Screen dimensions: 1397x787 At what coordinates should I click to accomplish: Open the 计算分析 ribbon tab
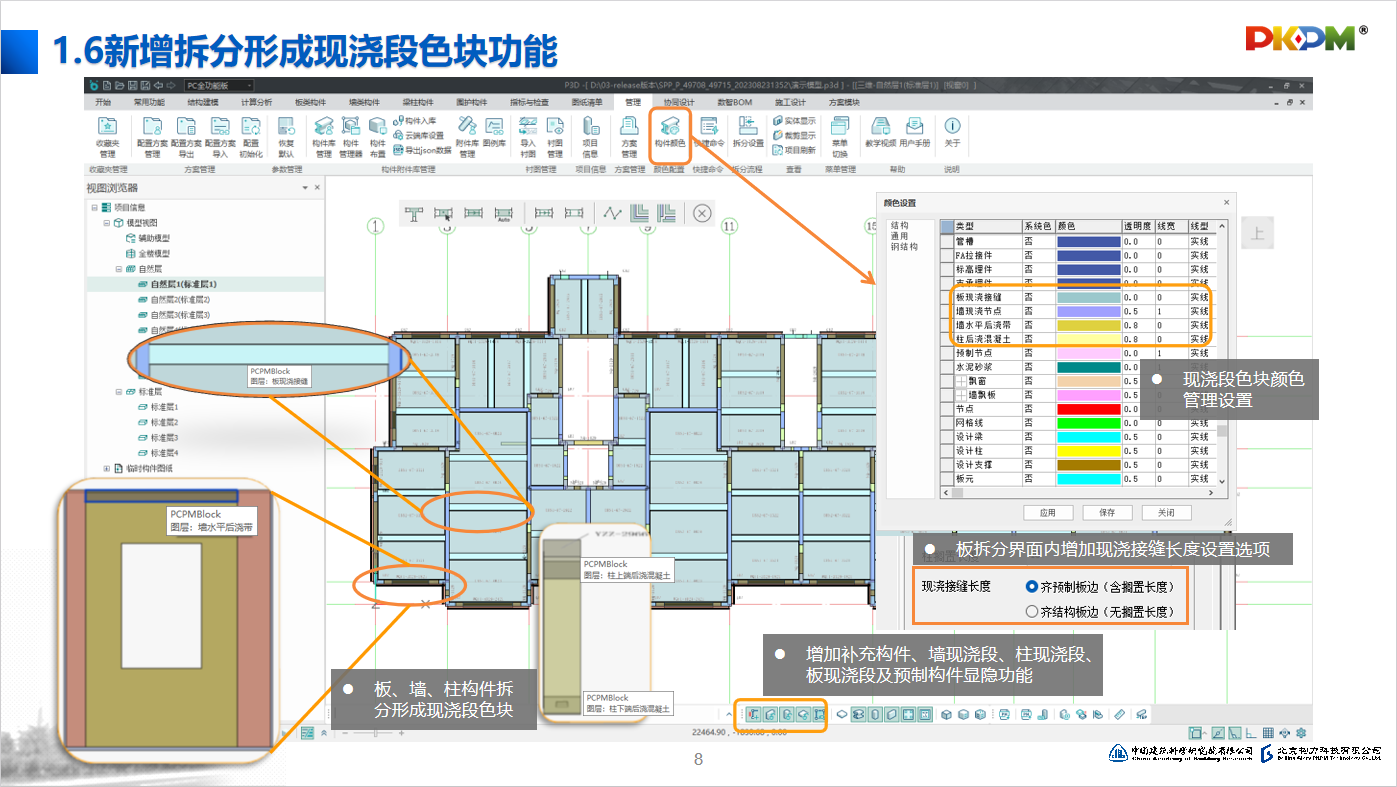[257, 102]
